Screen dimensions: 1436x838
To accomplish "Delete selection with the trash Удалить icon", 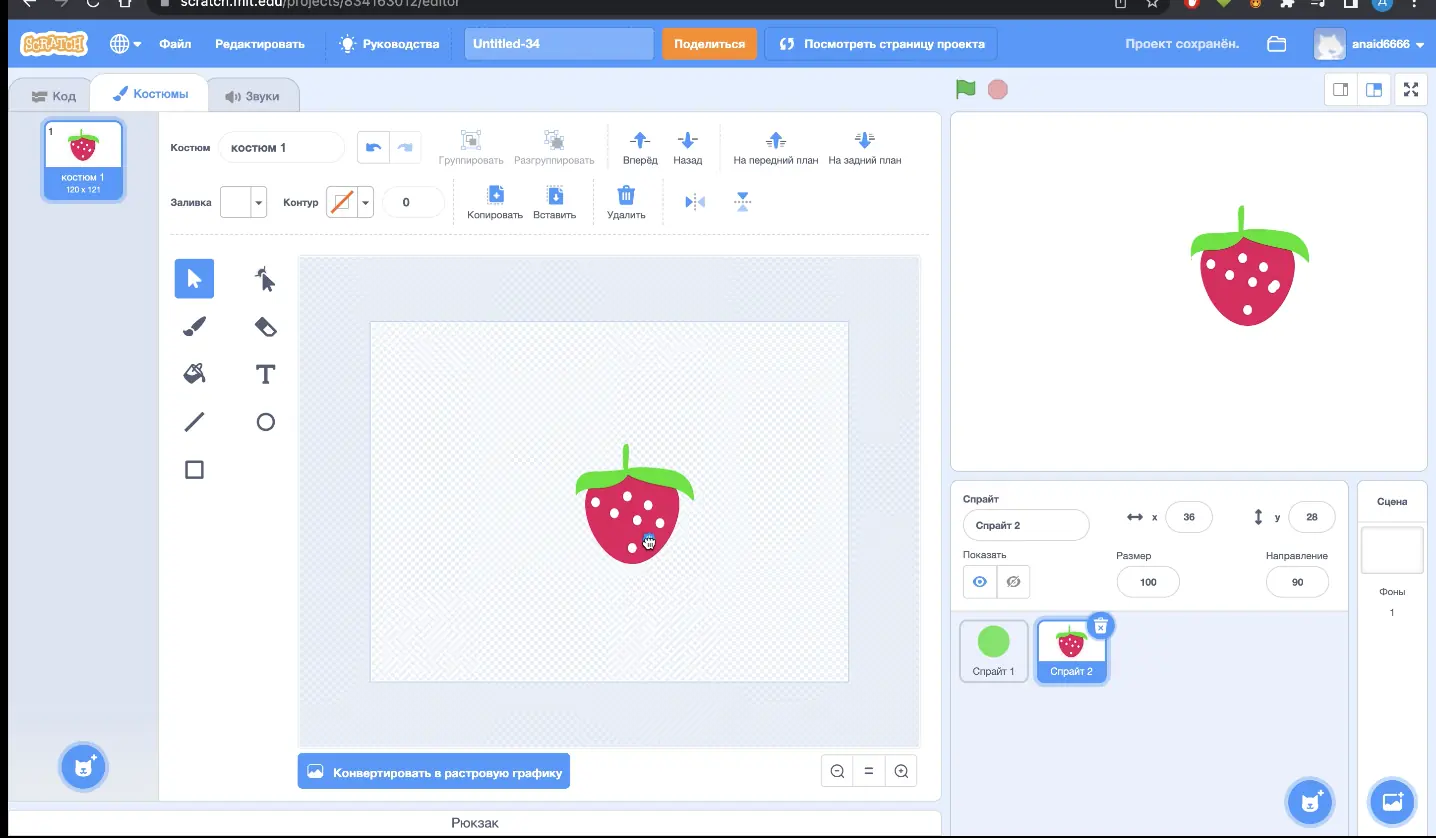I will 626,201.
